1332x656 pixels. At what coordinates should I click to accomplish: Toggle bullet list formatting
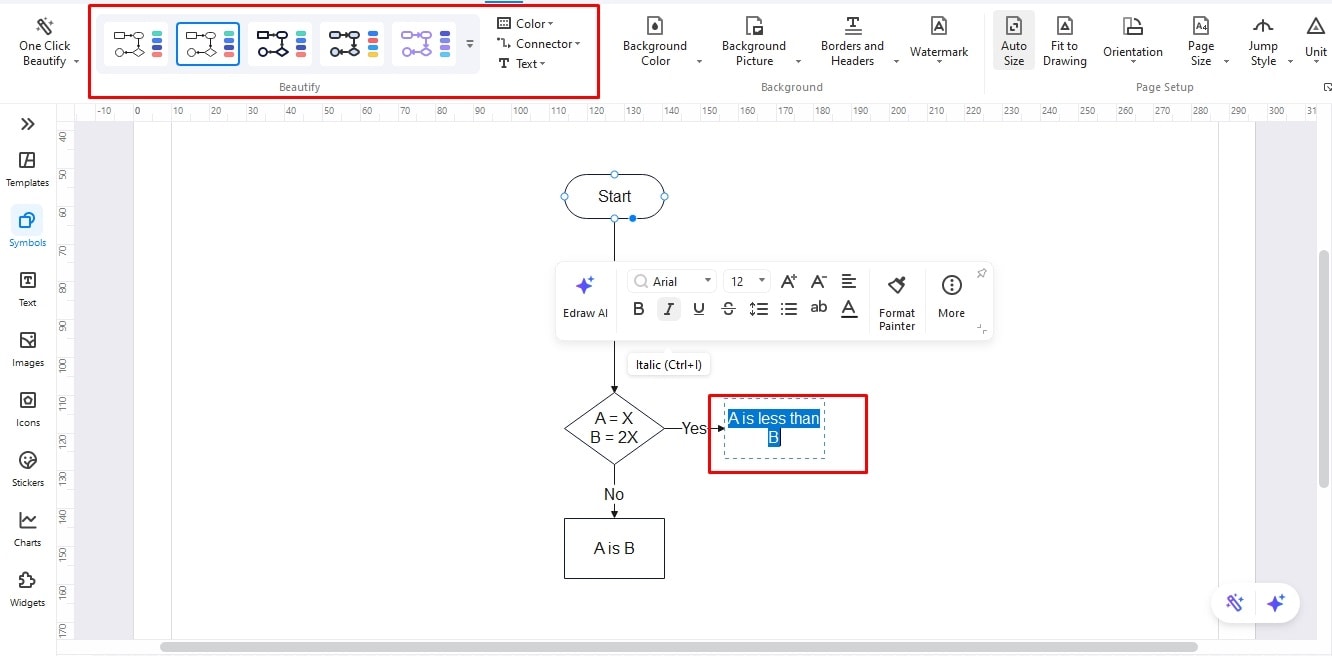(789, 309)
